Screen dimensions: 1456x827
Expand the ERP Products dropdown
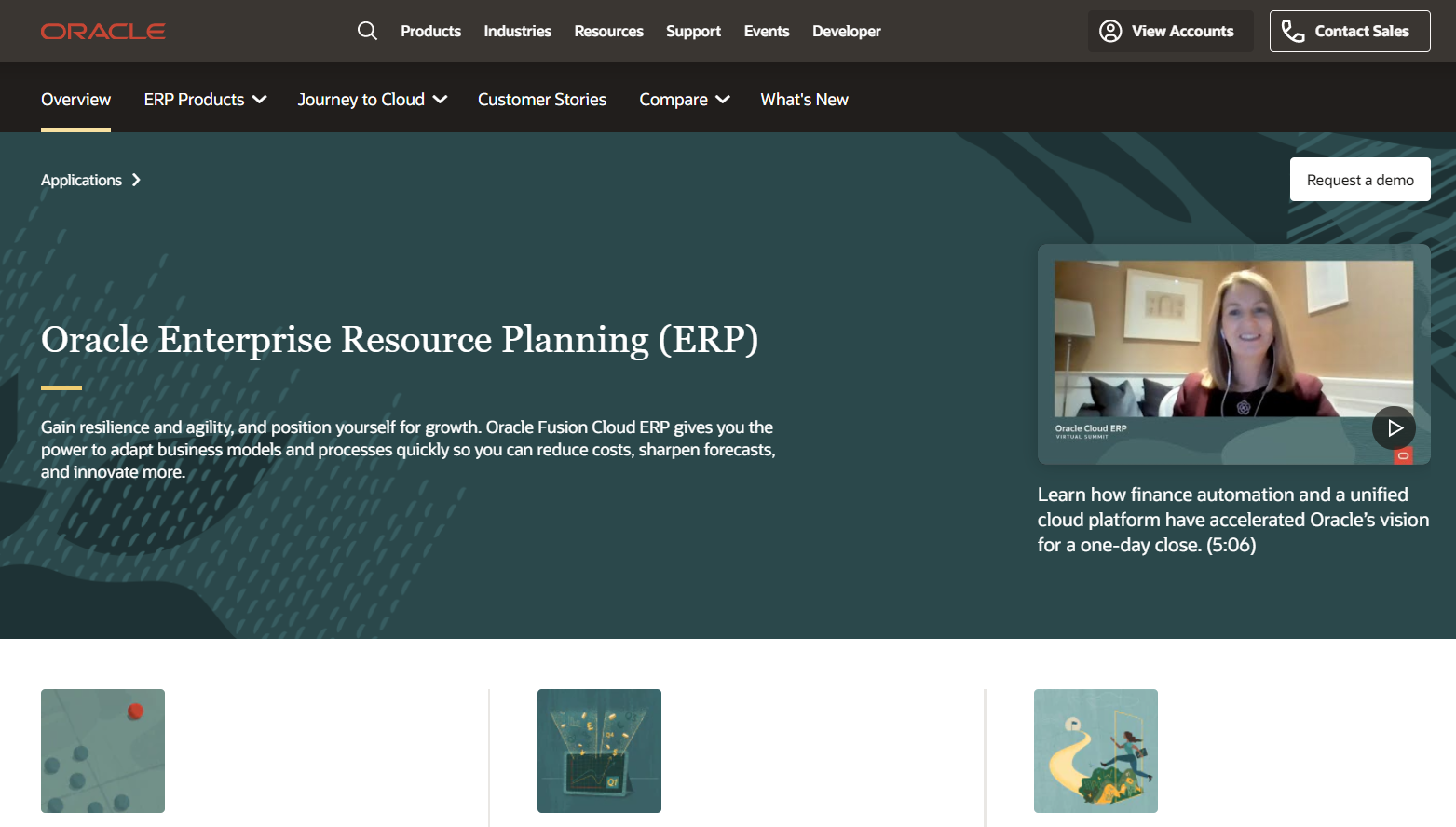(205, 100)
